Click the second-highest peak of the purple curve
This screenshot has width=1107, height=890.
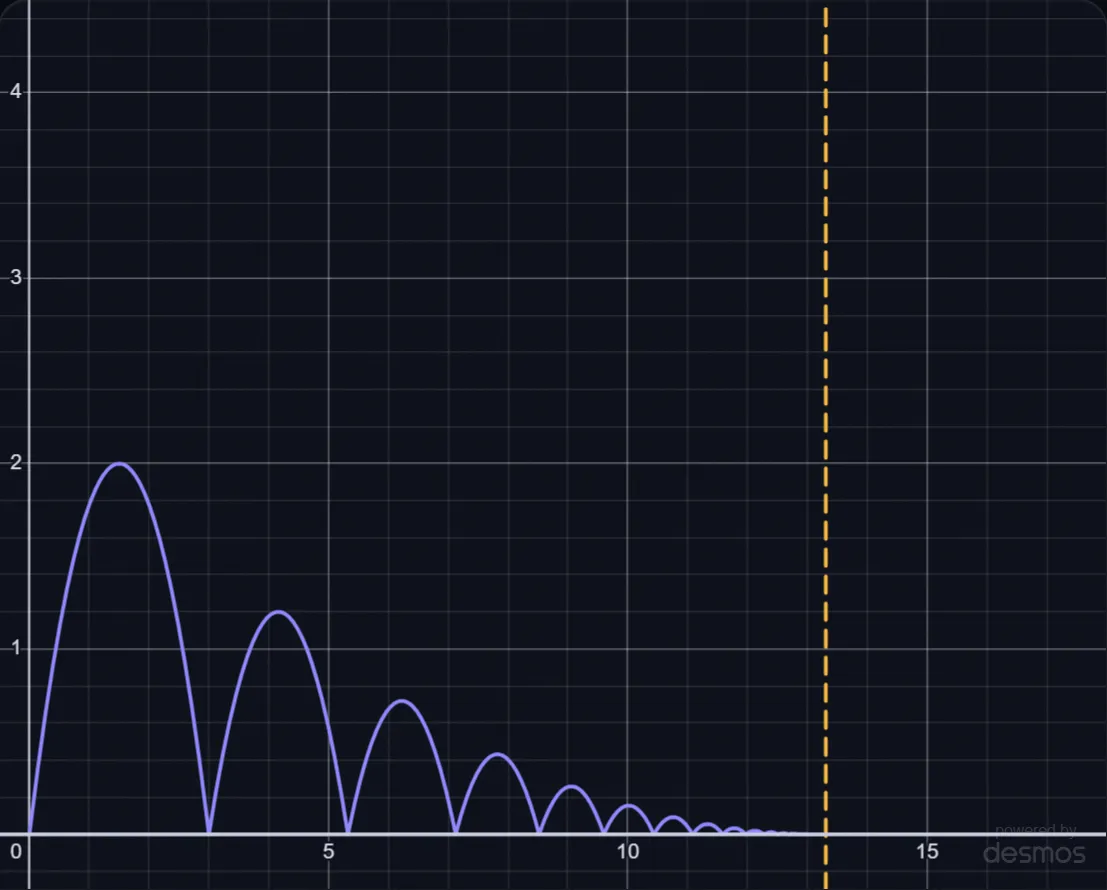pos(279,612)
